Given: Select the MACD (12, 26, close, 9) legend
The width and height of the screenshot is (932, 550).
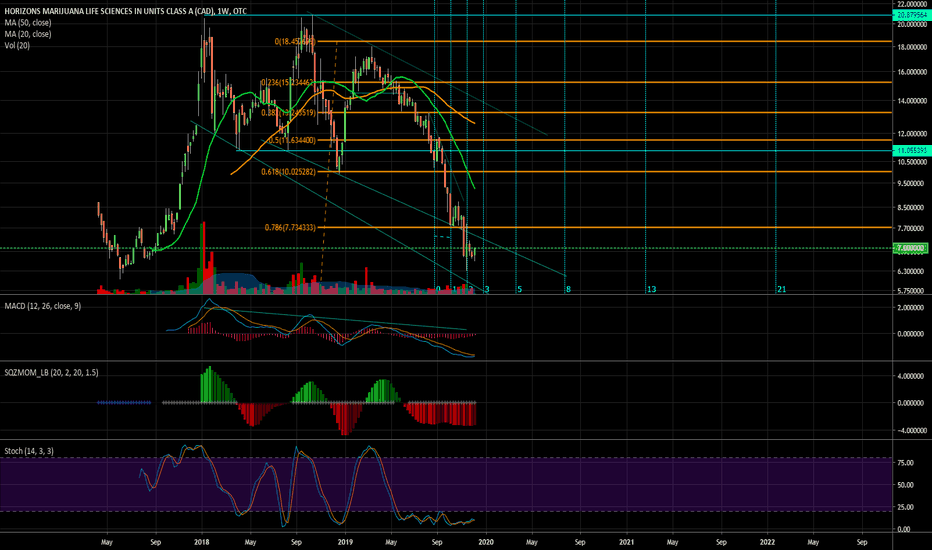Looking at the screenshot, I should coord(43,306).
